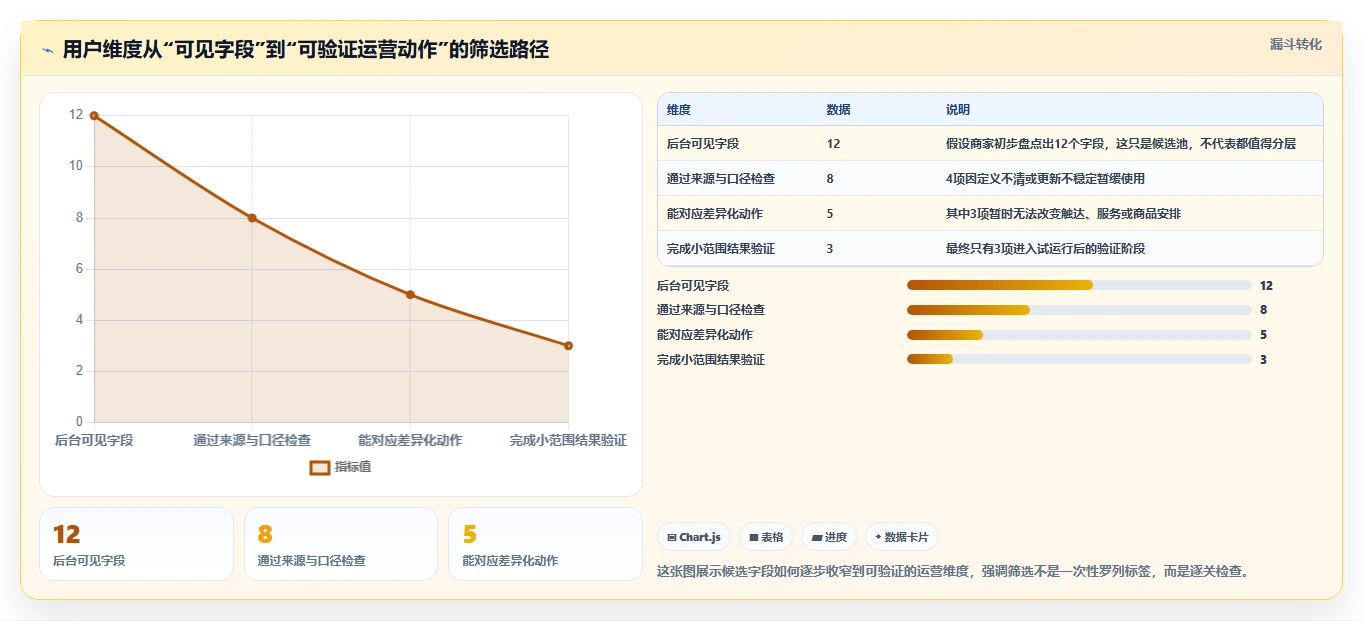Click the 完成小范围结果验证 cell in the table

(x=721, y=249)
